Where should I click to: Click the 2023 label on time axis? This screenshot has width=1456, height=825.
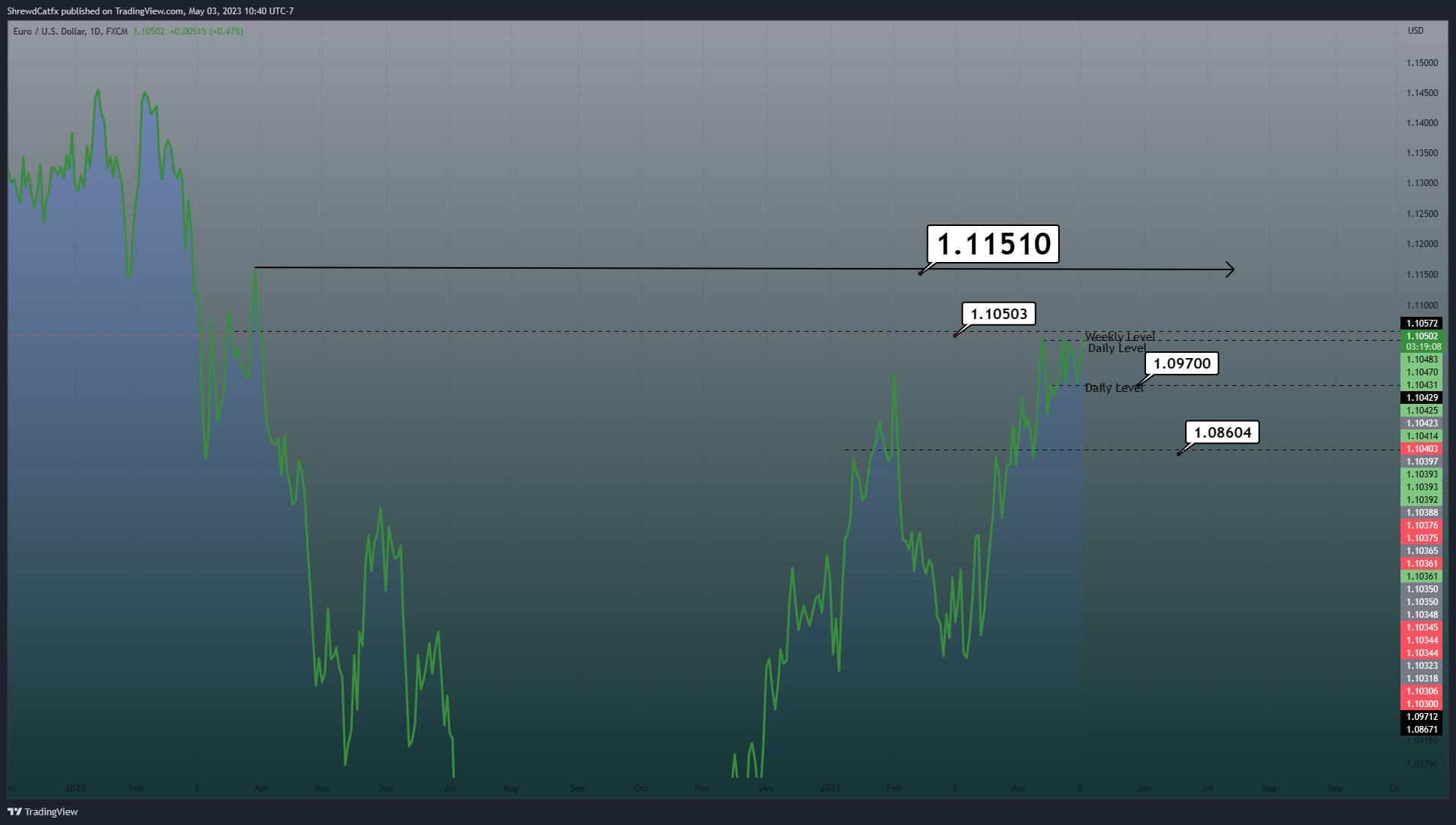pyautogui.click(x=830, y=788)
